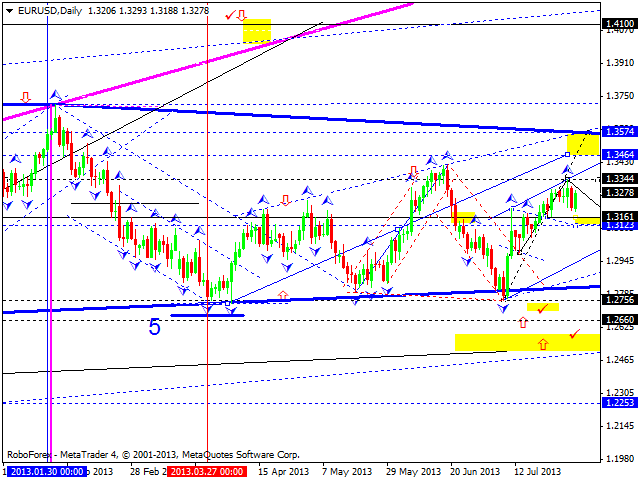640x480 pixels.
Task: Click the chart shift triangle beside EURUSD
Action: point(6,8)
